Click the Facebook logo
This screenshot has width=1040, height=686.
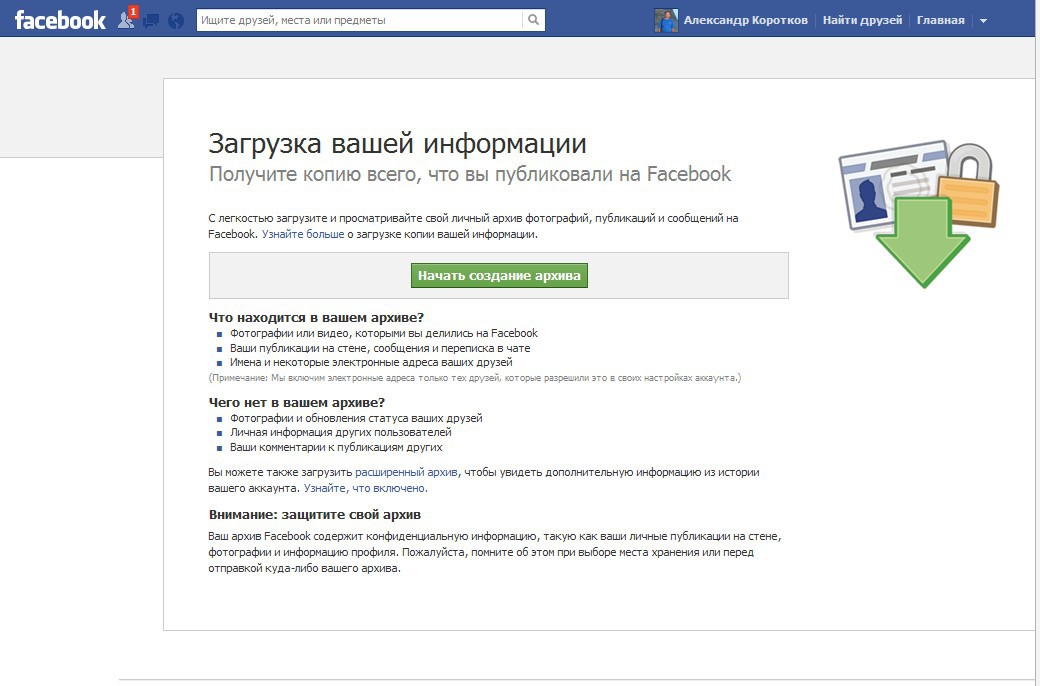[60, 20]
